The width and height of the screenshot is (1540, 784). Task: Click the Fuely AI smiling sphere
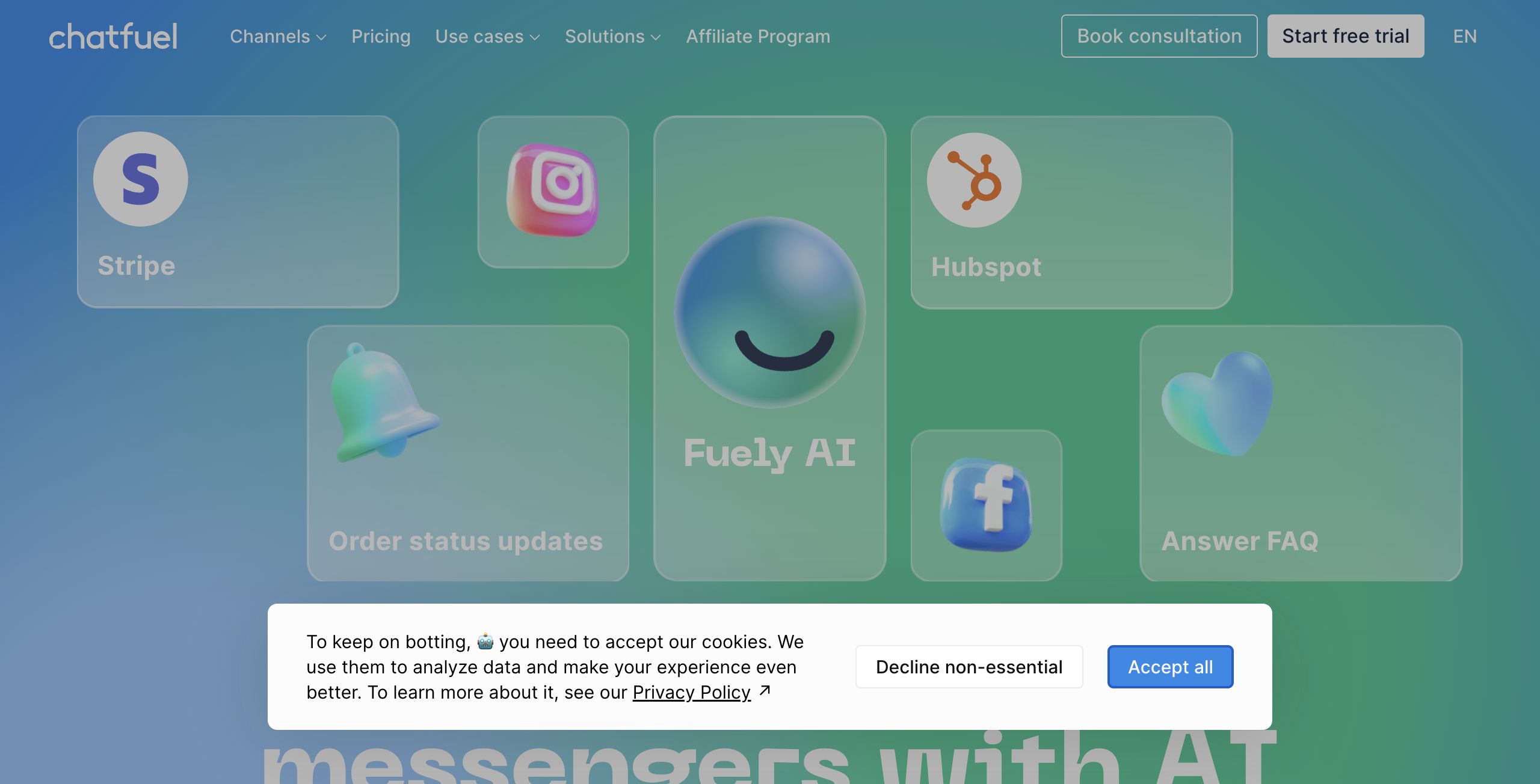point(770,313)
